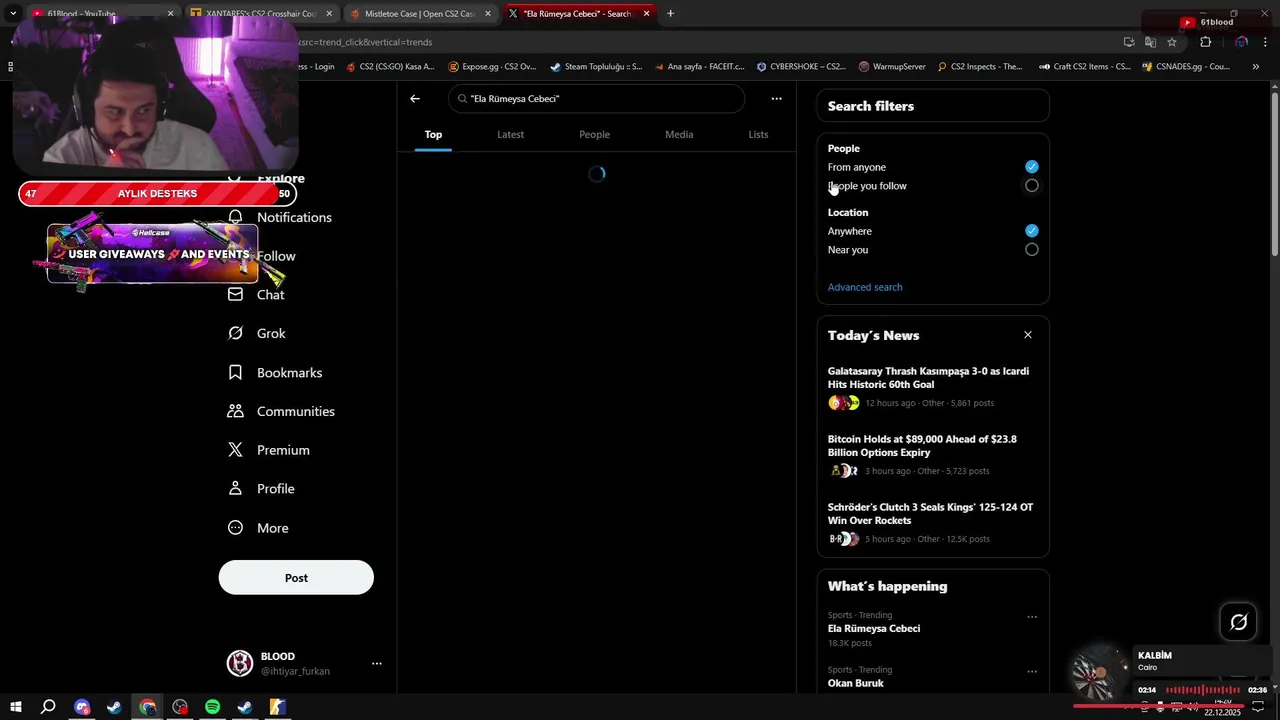Open the WarmupServer bookmark
Screen dimensions: 1280x720
892,67
